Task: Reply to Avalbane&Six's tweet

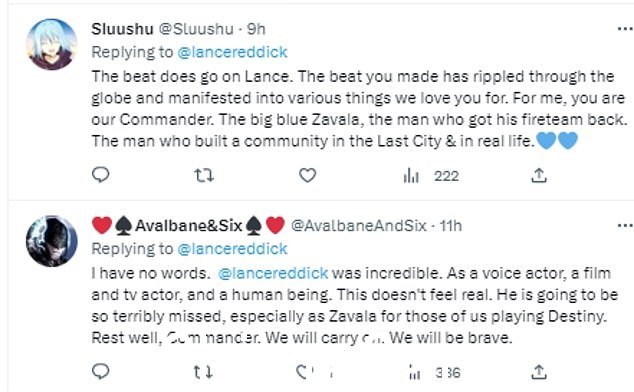Action: 101,371
